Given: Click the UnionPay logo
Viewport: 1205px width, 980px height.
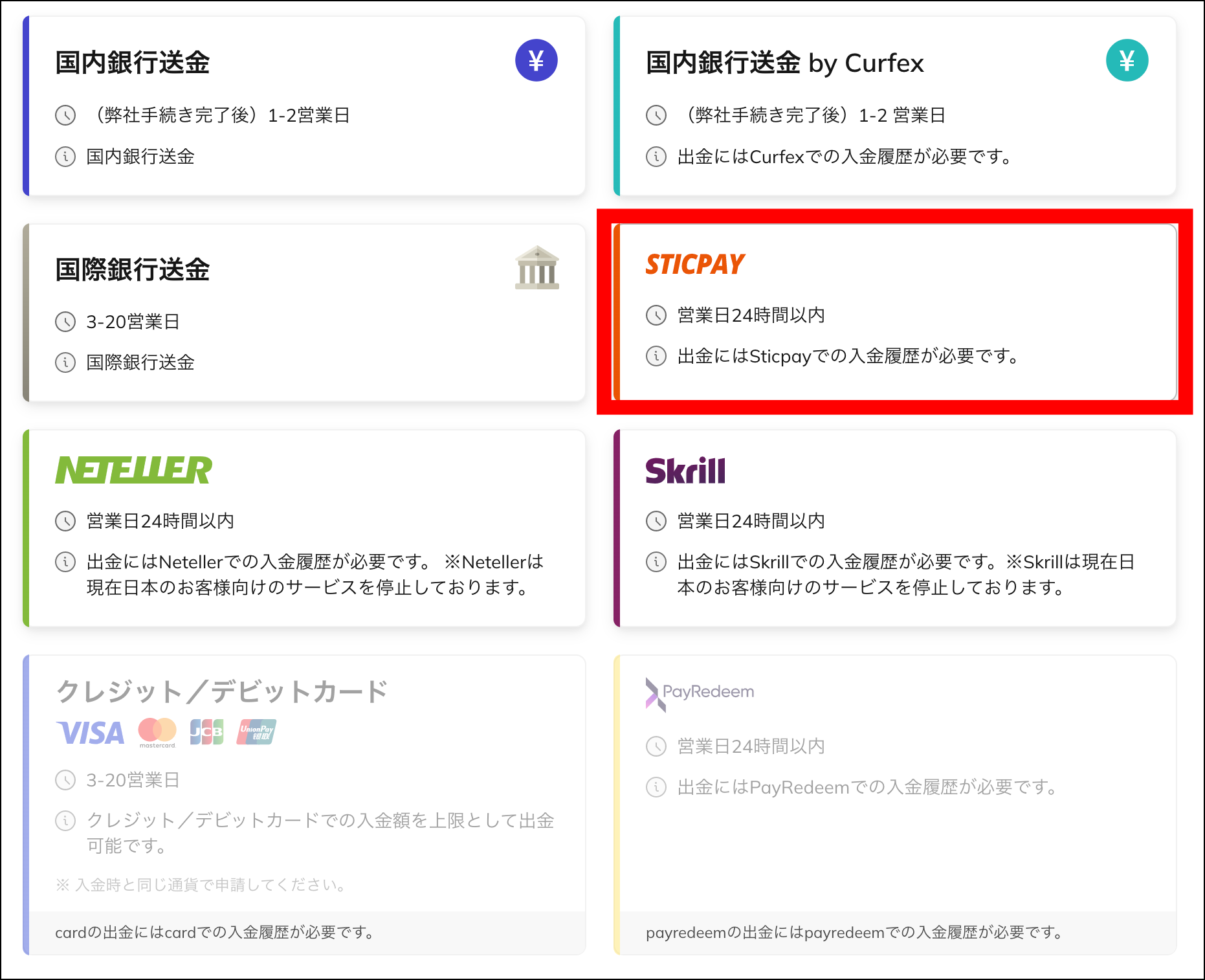Looking at the screenshot, I should [256, 731].
